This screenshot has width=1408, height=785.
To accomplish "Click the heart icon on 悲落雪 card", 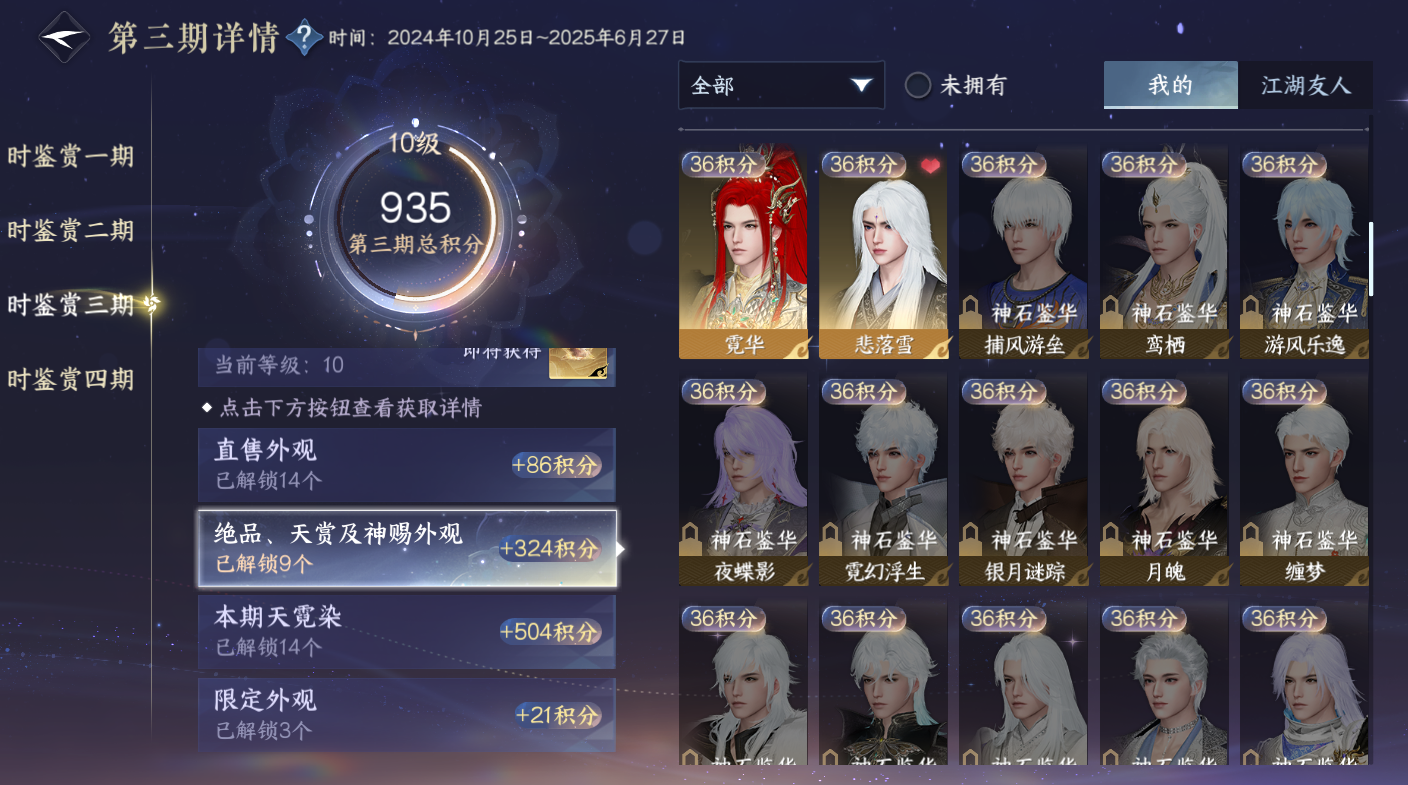I will 931,166.
